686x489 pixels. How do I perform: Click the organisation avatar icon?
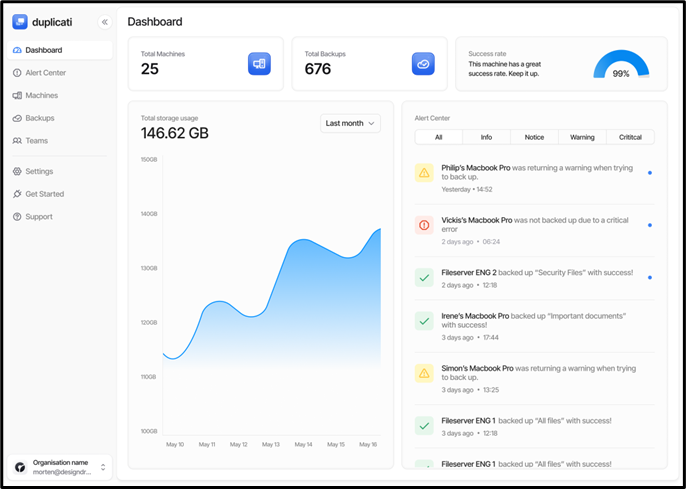click(20, 467)
